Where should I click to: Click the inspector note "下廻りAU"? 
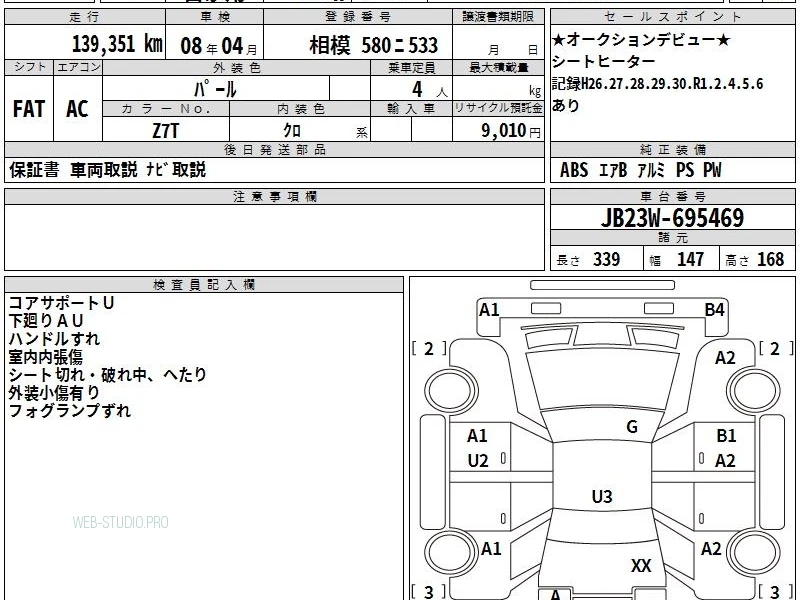[x=46, y=321]
